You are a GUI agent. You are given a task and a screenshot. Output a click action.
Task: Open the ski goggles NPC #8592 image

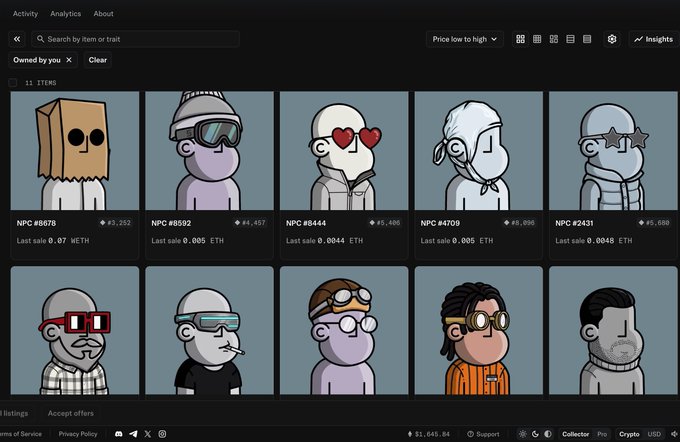[209, 151]
